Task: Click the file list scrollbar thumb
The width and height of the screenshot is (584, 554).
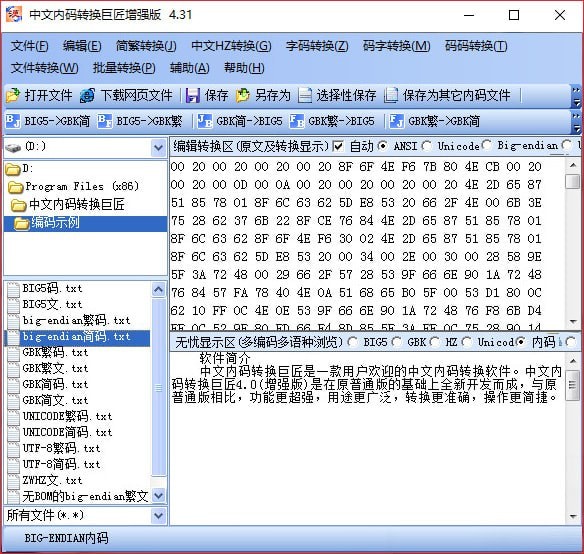Action: tap(159, 387)
